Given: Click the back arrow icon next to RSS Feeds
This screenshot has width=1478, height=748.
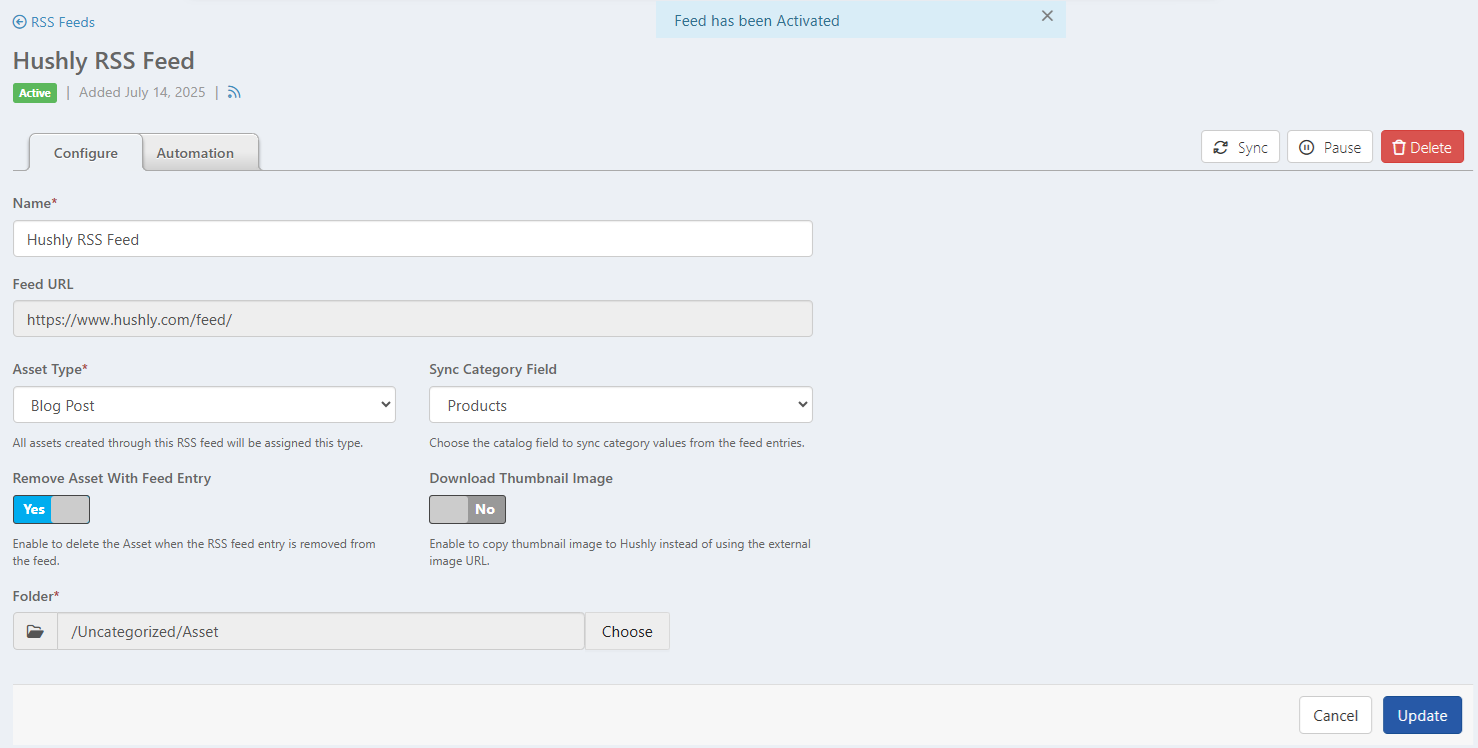Looking at the screenshot, I should 19,22.
